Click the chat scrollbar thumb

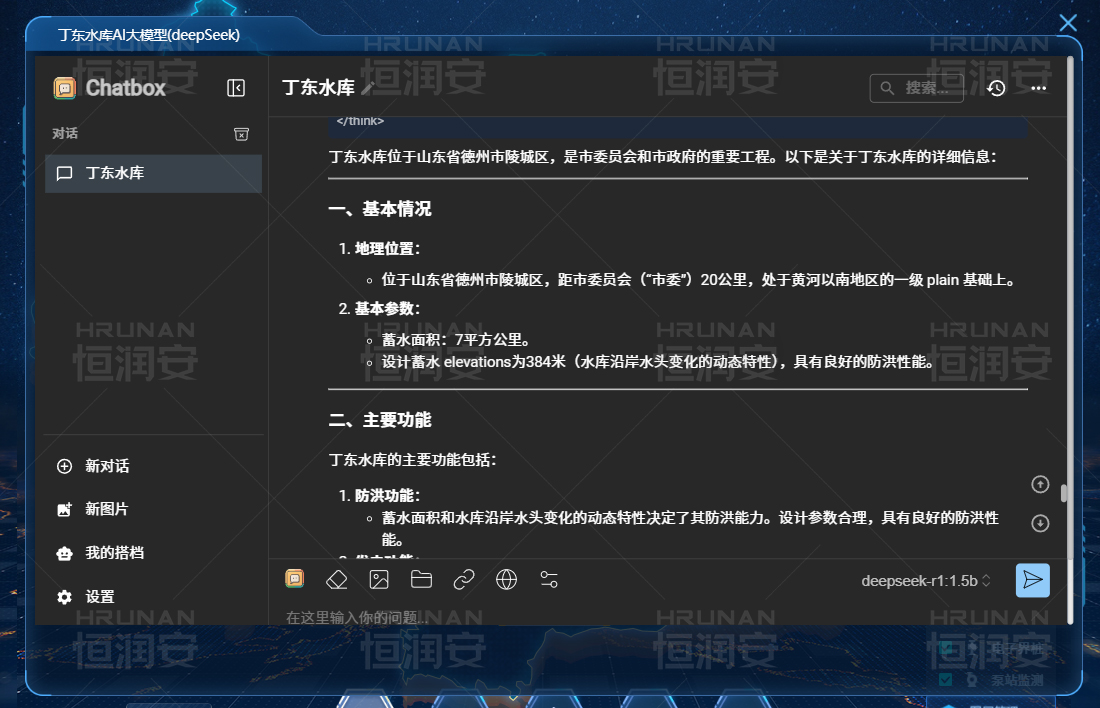(1064, 493)
